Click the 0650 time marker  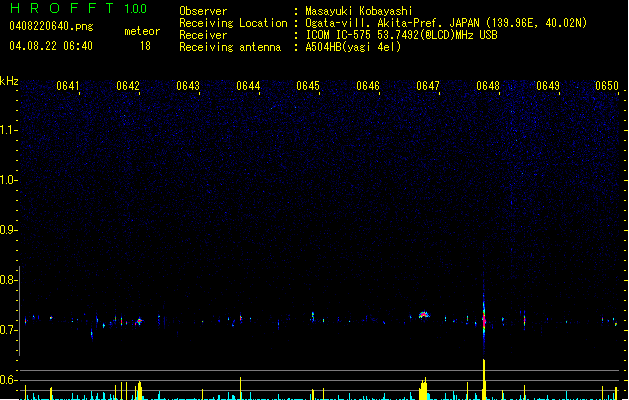pos(607,86)
